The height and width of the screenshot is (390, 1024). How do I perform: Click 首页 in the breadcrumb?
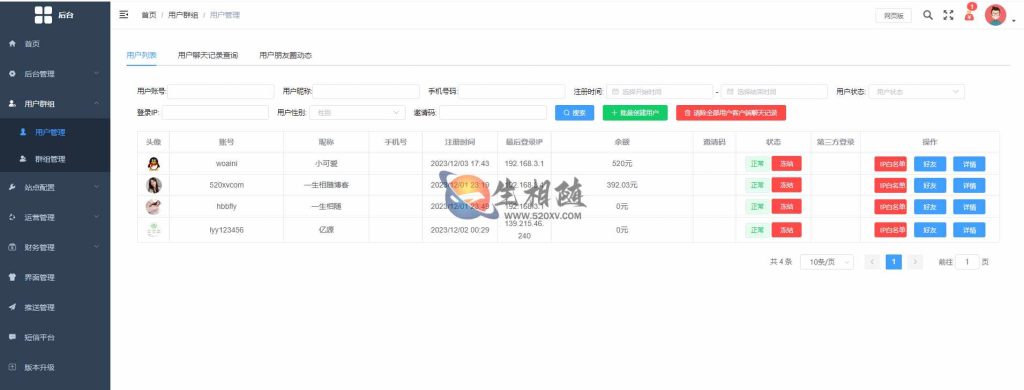click(149, 15)
